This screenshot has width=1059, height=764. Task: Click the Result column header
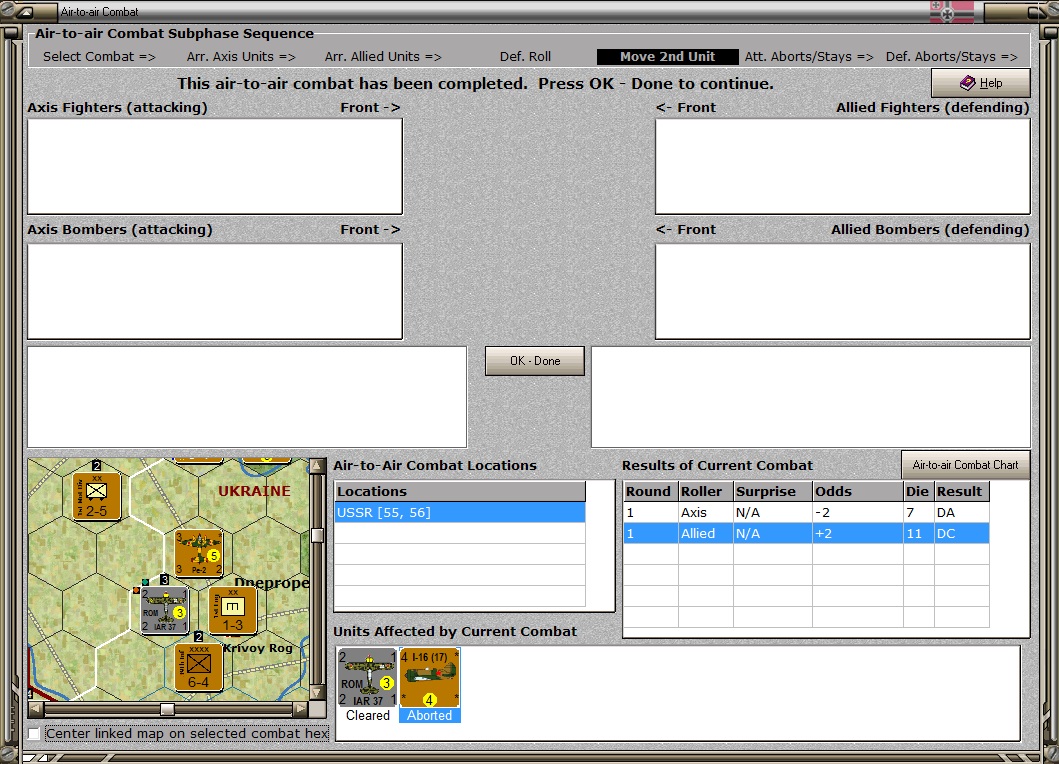[x=962, y=491]
